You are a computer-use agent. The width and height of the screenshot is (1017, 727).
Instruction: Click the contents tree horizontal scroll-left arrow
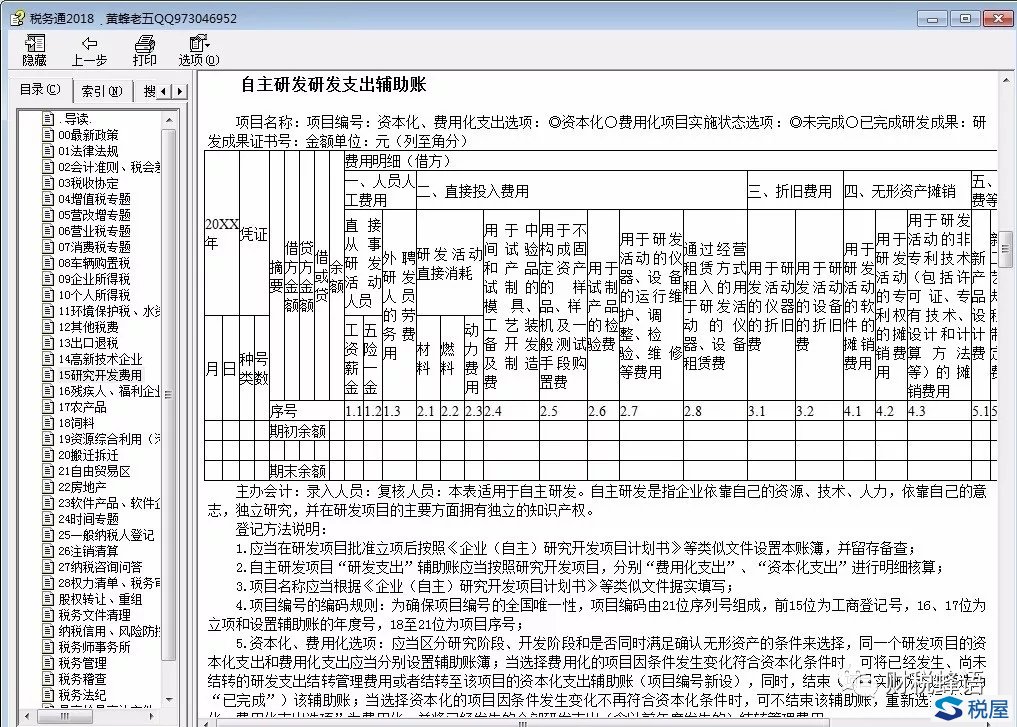[x=27, y=717]
